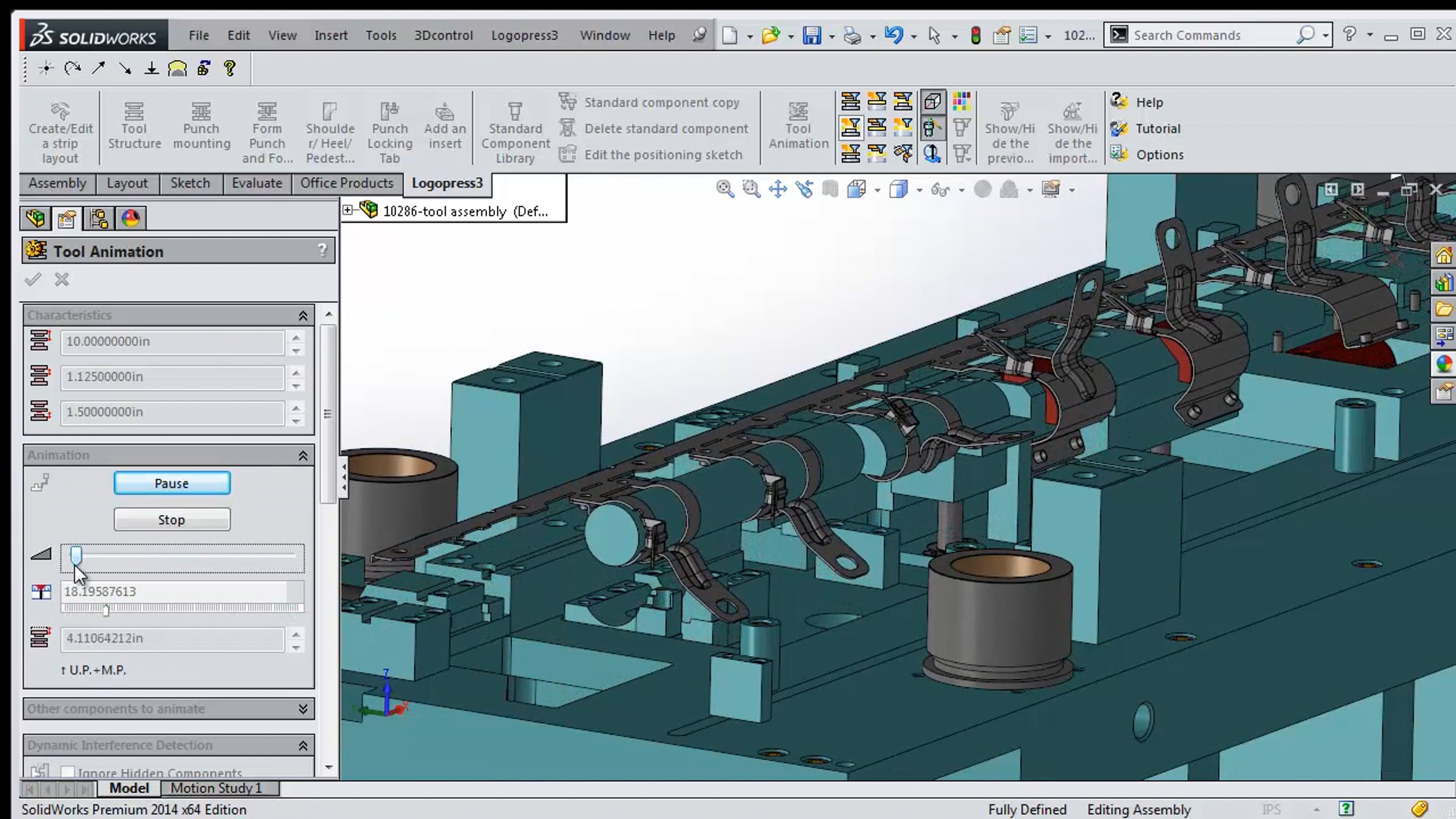
Task: Click Show/Hide the previous ribbon button
Action: [x=1009, y=132]
